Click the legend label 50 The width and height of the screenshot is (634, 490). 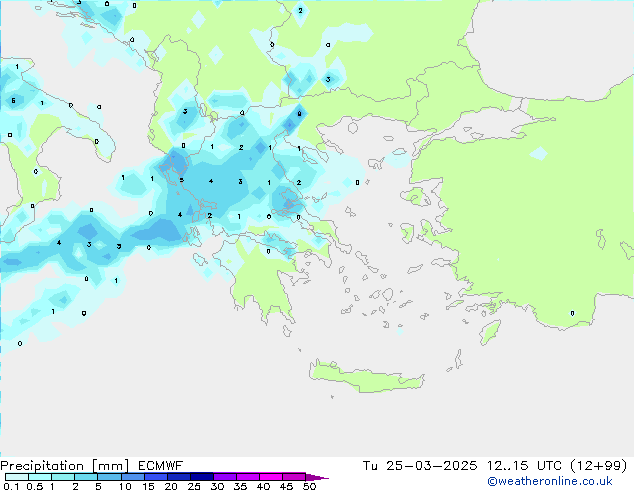click(309, 486)
